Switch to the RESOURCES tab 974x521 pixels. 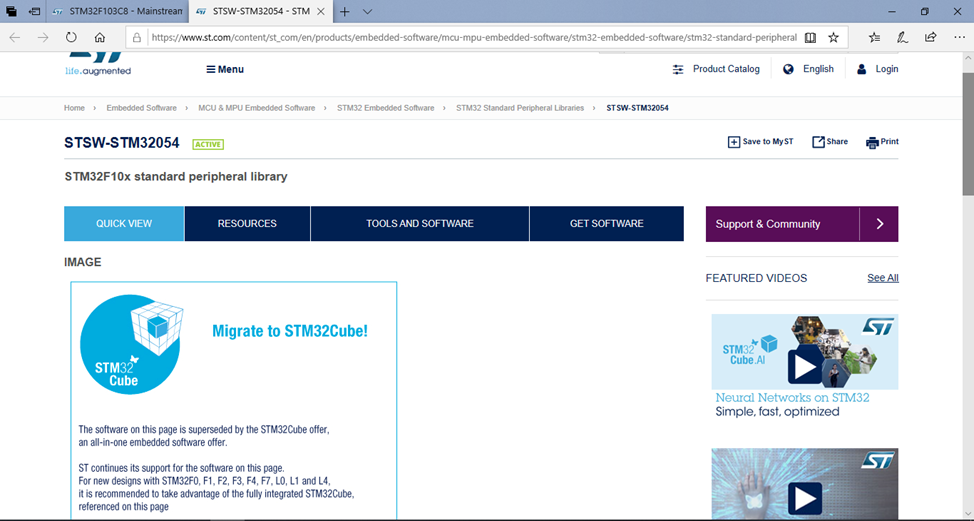point(247,224)
